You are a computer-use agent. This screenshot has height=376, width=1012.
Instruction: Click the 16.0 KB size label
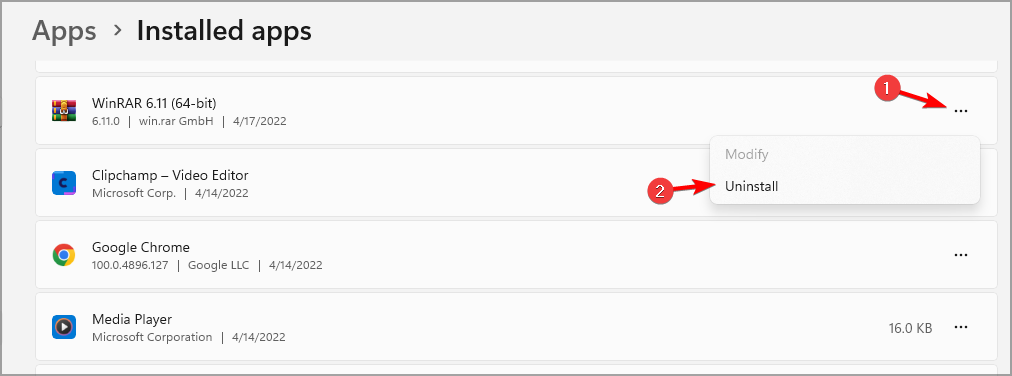click(x=910, y=328)
